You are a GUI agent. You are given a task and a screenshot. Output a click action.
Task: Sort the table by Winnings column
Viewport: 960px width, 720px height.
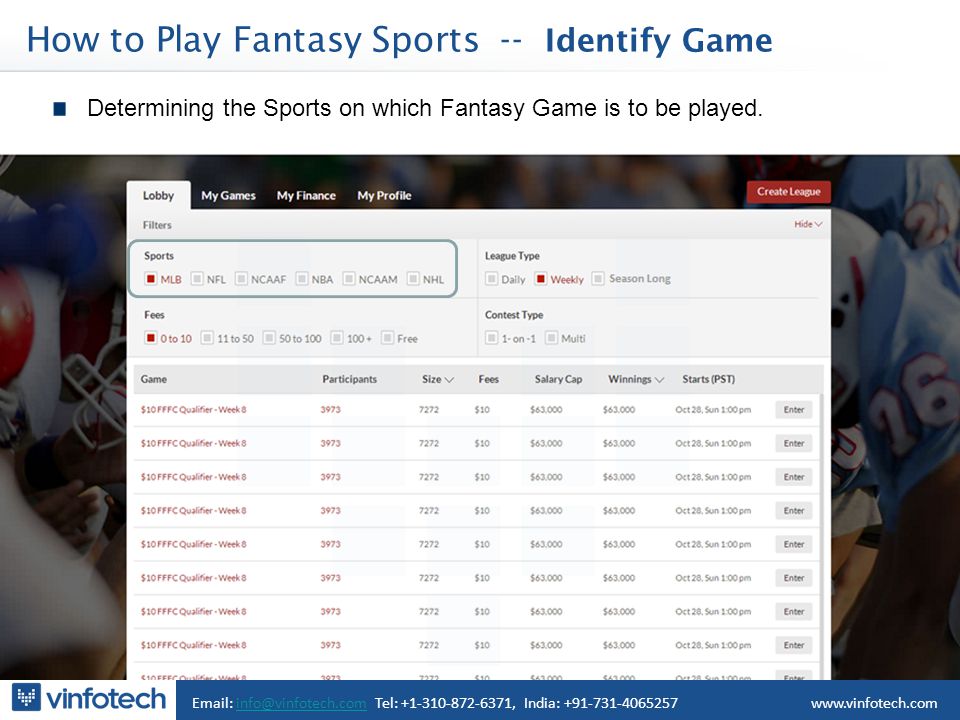pyautogui.click(x=636, y=379)
